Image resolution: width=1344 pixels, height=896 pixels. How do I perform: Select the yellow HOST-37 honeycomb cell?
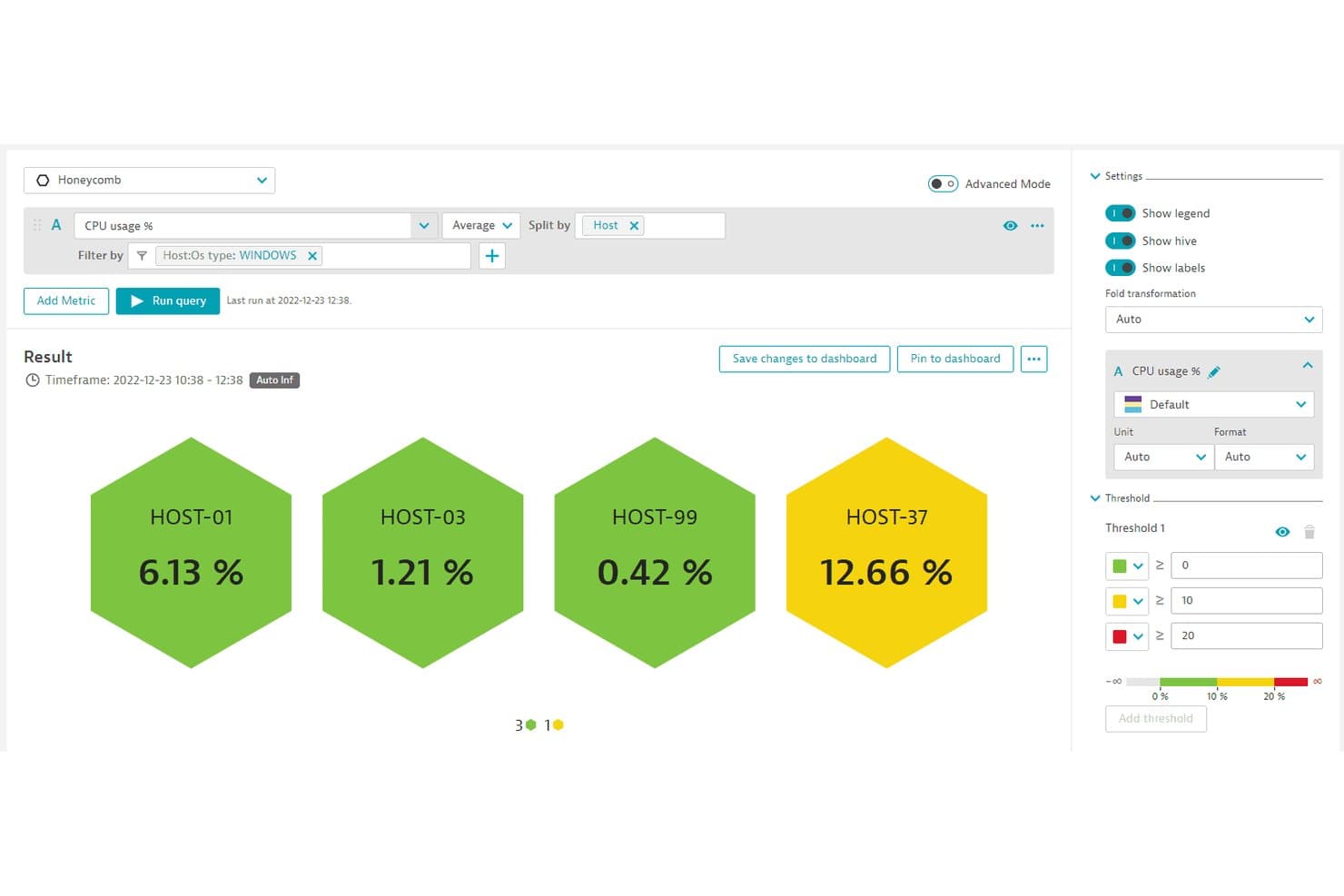(886, 553)
